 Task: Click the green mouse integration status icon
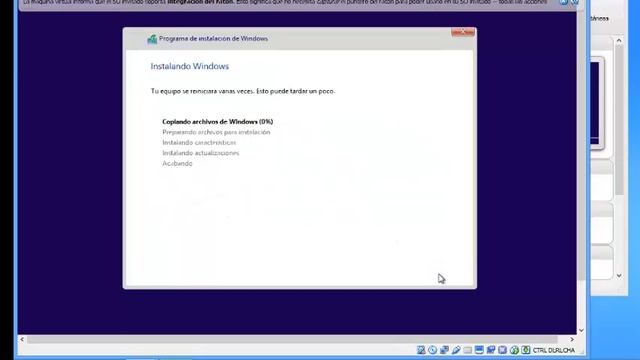pyautogui.click(x=514, y=350)
